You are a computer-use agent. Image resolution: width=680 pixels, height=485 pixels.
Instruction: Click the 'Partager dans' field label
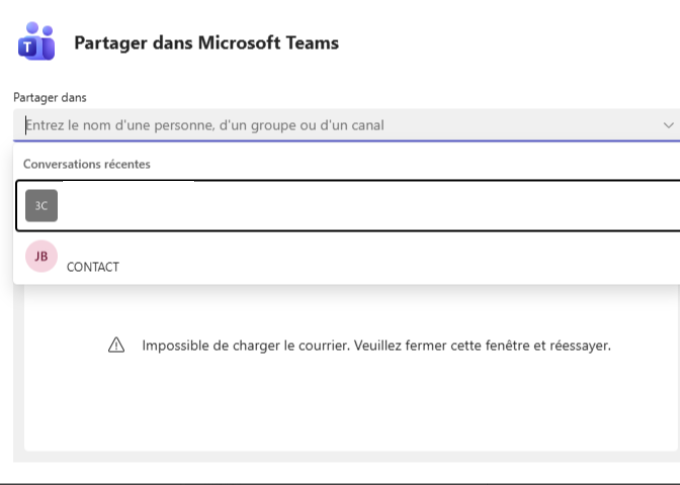[x=50, y=98]
